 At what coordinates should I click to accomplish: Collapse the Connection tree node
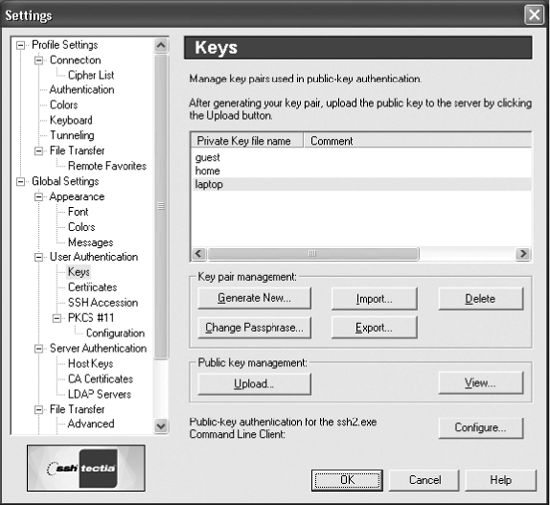[x=39, y=60]
